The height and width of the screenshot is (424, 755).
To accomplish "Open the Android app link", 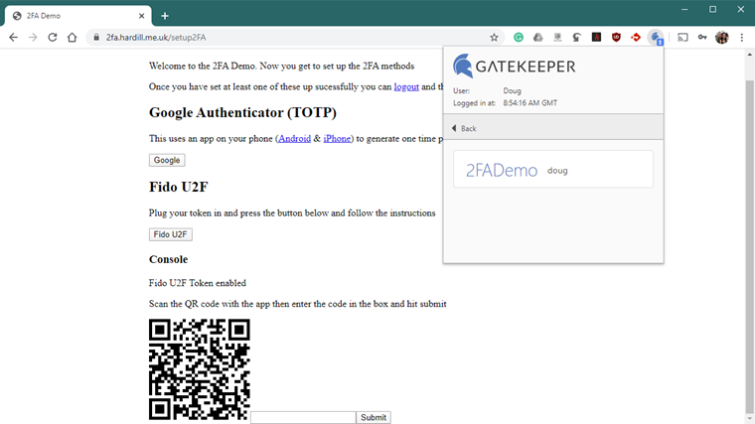I will point(294,139).
